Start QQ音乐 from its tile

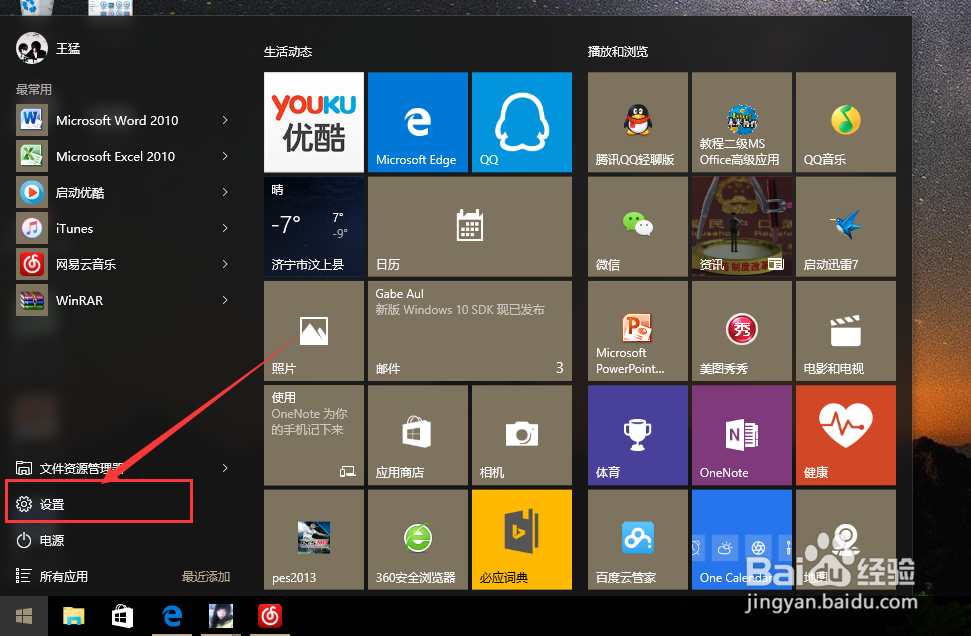[x=845, y=122]
